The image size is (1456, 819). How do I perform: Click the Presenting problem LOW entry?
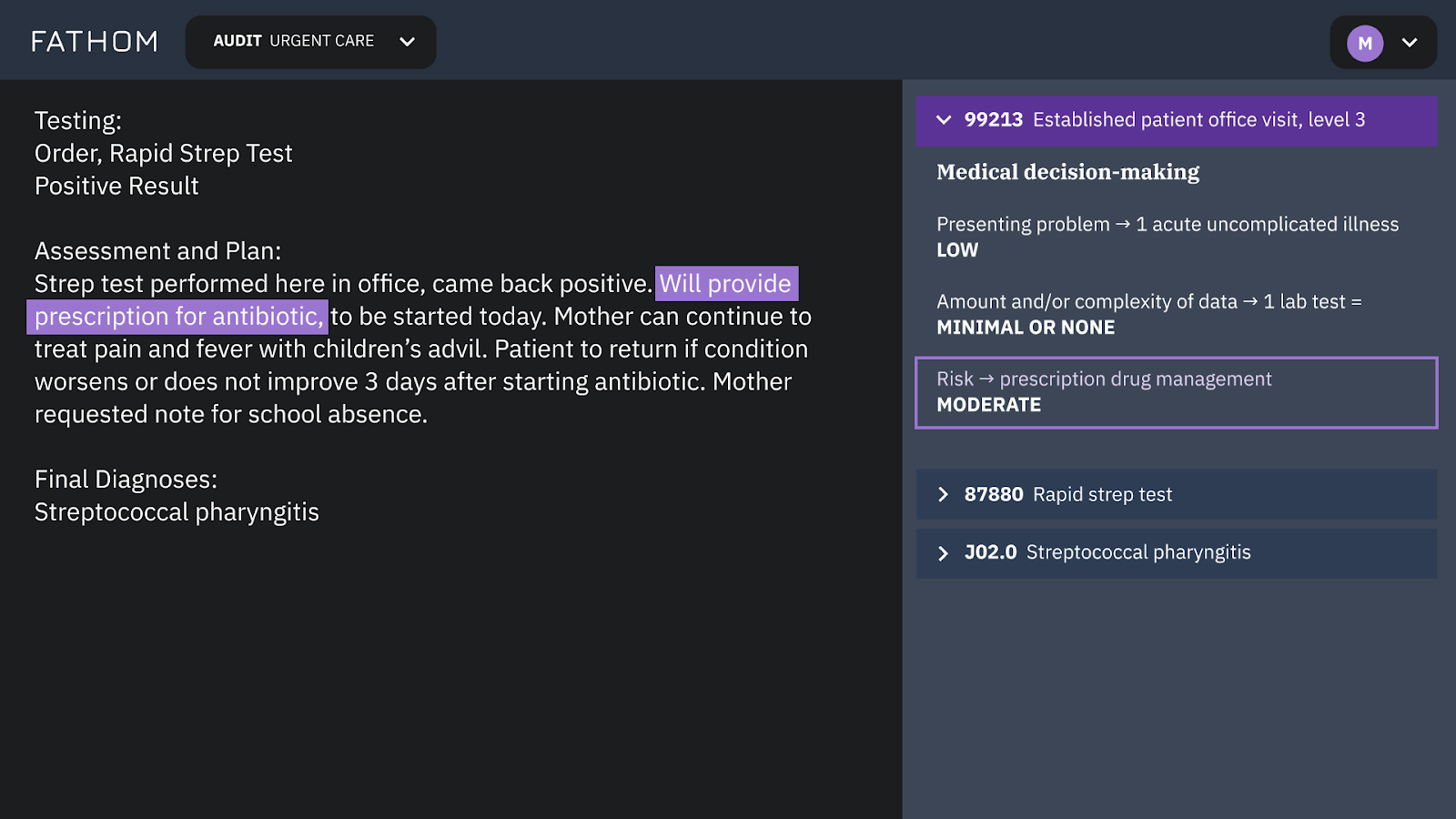coord(1168,237)
